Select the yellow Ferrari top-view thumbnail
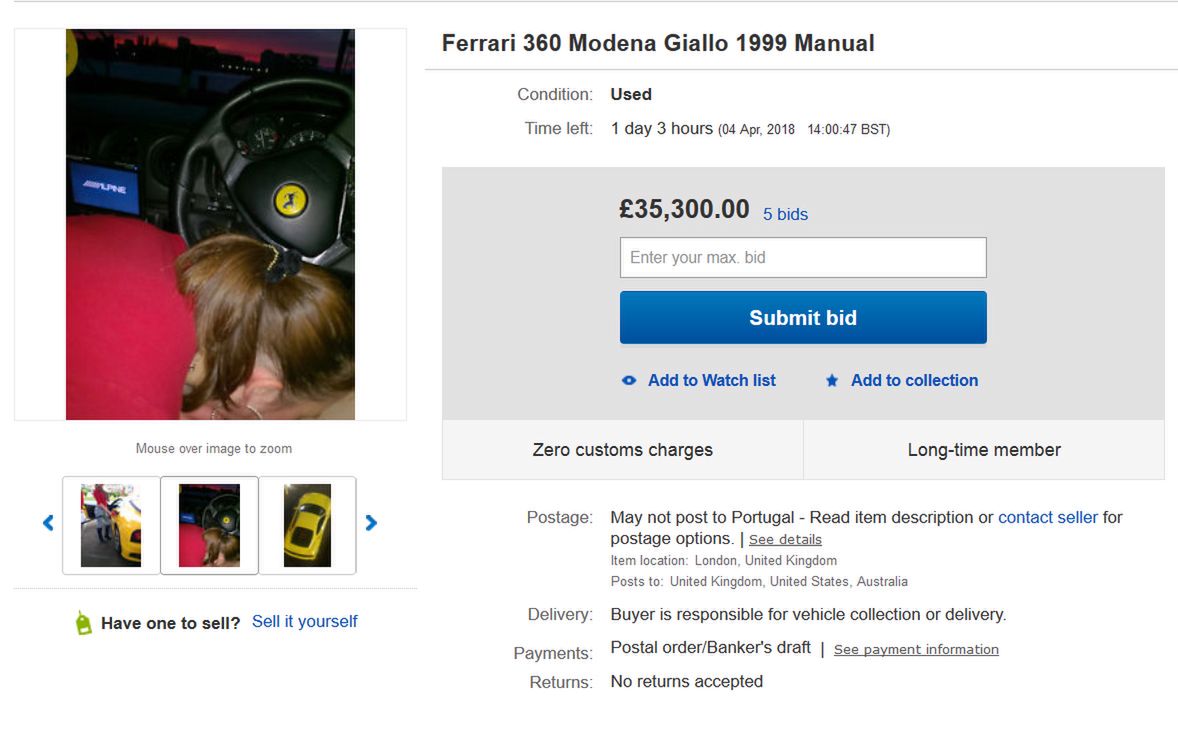Viewport: 1178px width, 735px height. (x=307, y=525)
